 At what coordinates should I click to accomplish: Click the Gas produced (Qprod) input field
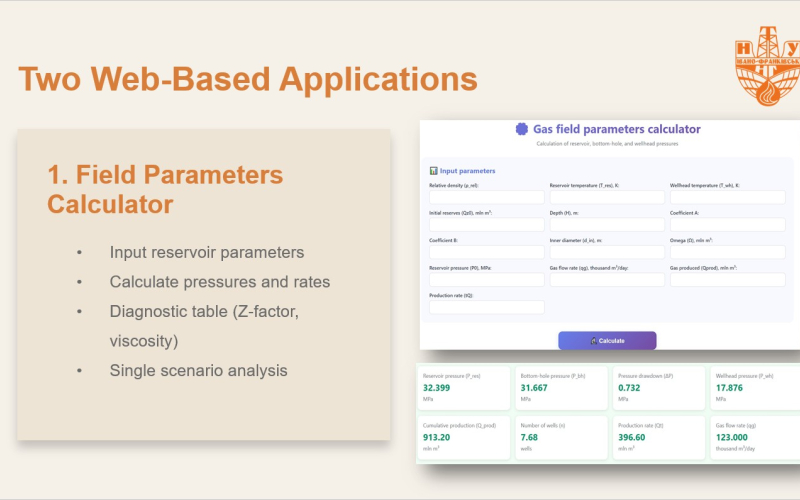click(x=727, y=280)
